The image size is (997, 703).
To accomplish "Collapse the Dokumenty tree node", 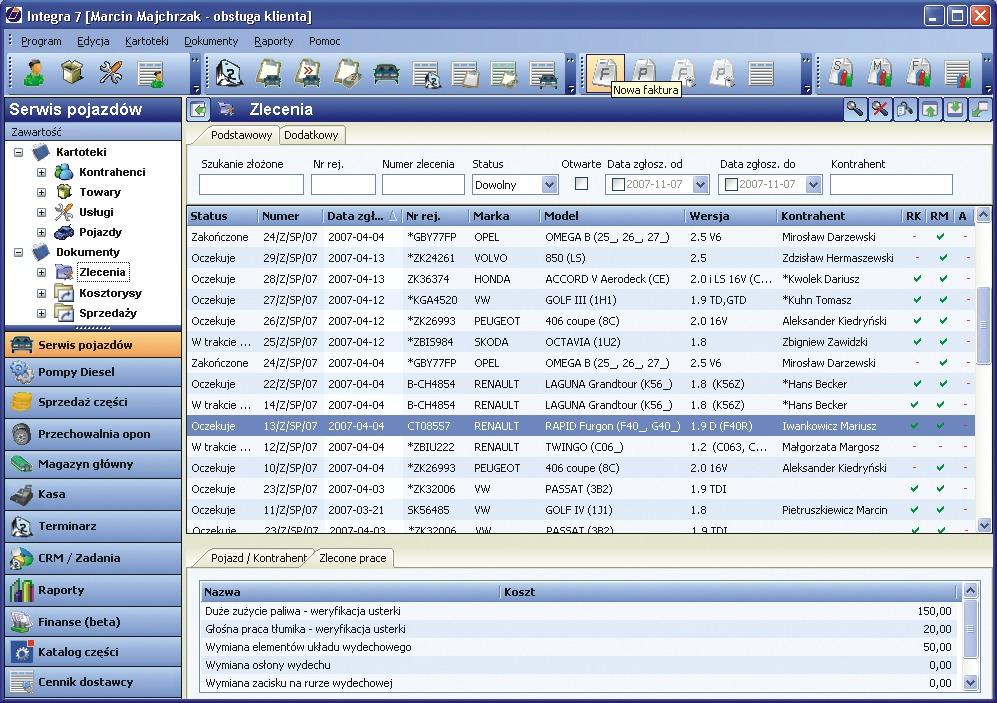I will (x=18, y=252).
